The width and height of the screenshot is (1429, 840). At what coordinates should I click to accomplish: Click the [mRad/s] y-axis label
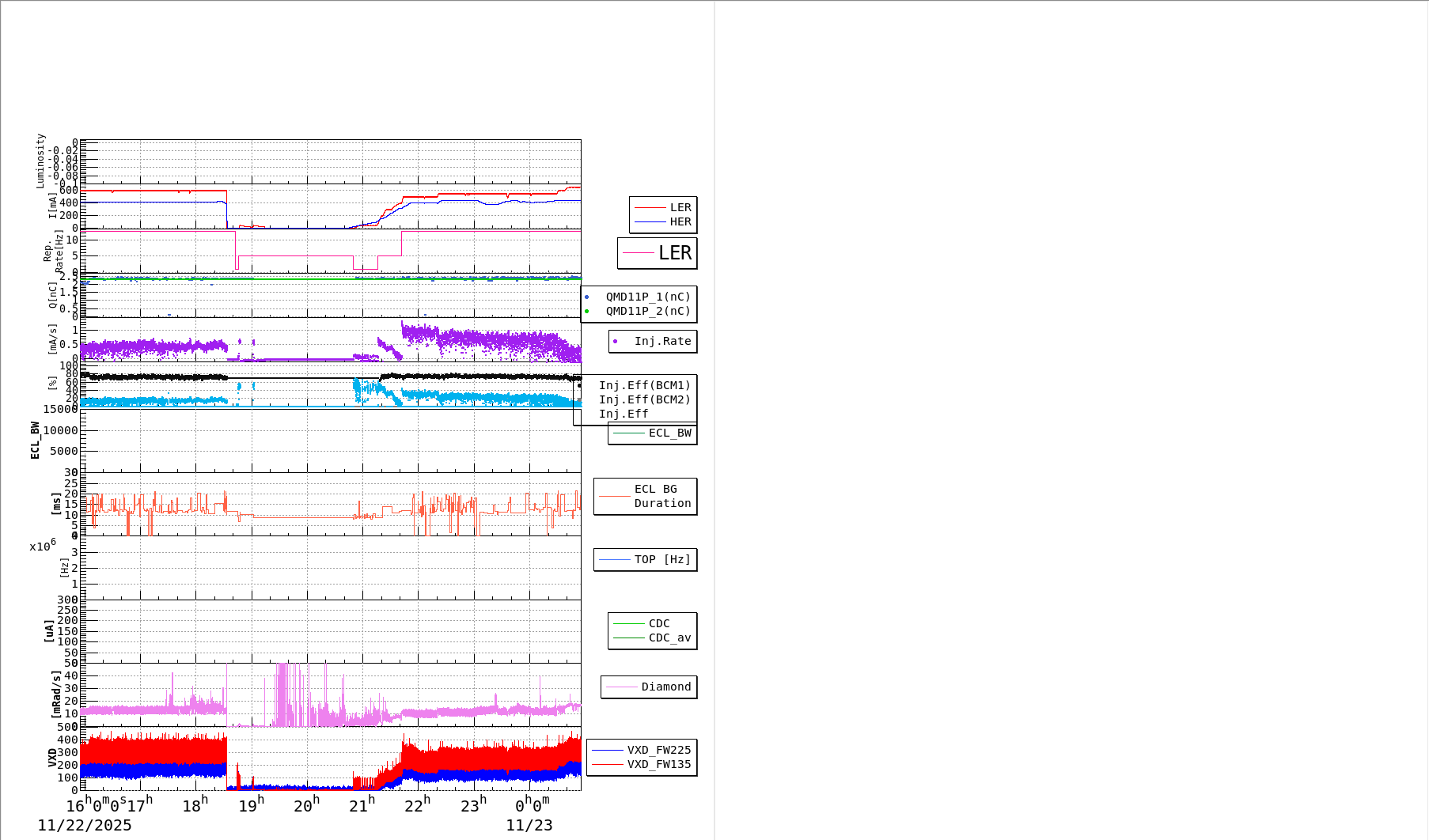pyautogui.click(x=56, y=694)
